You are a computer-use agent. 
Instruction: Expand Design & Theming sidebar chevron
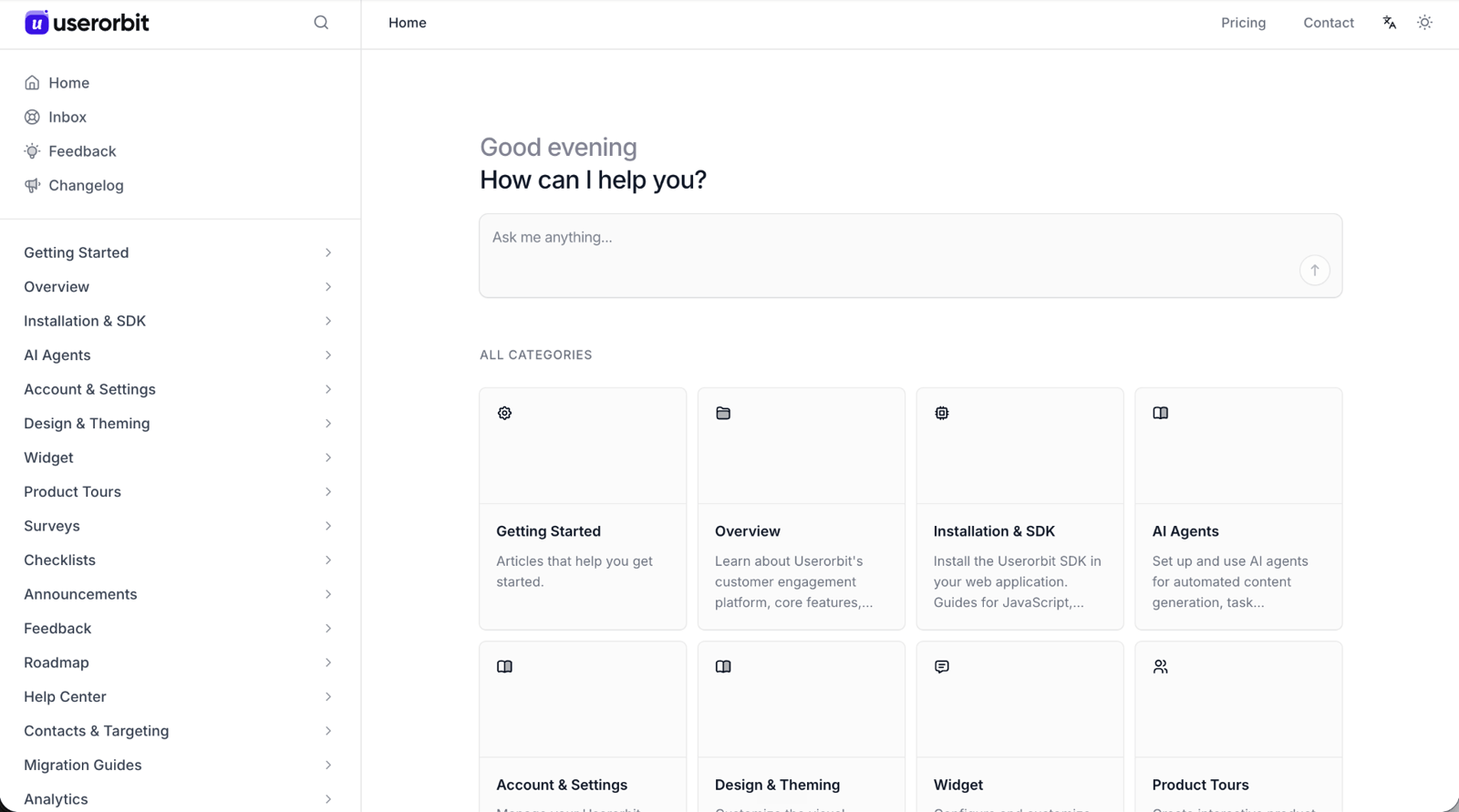328,424
